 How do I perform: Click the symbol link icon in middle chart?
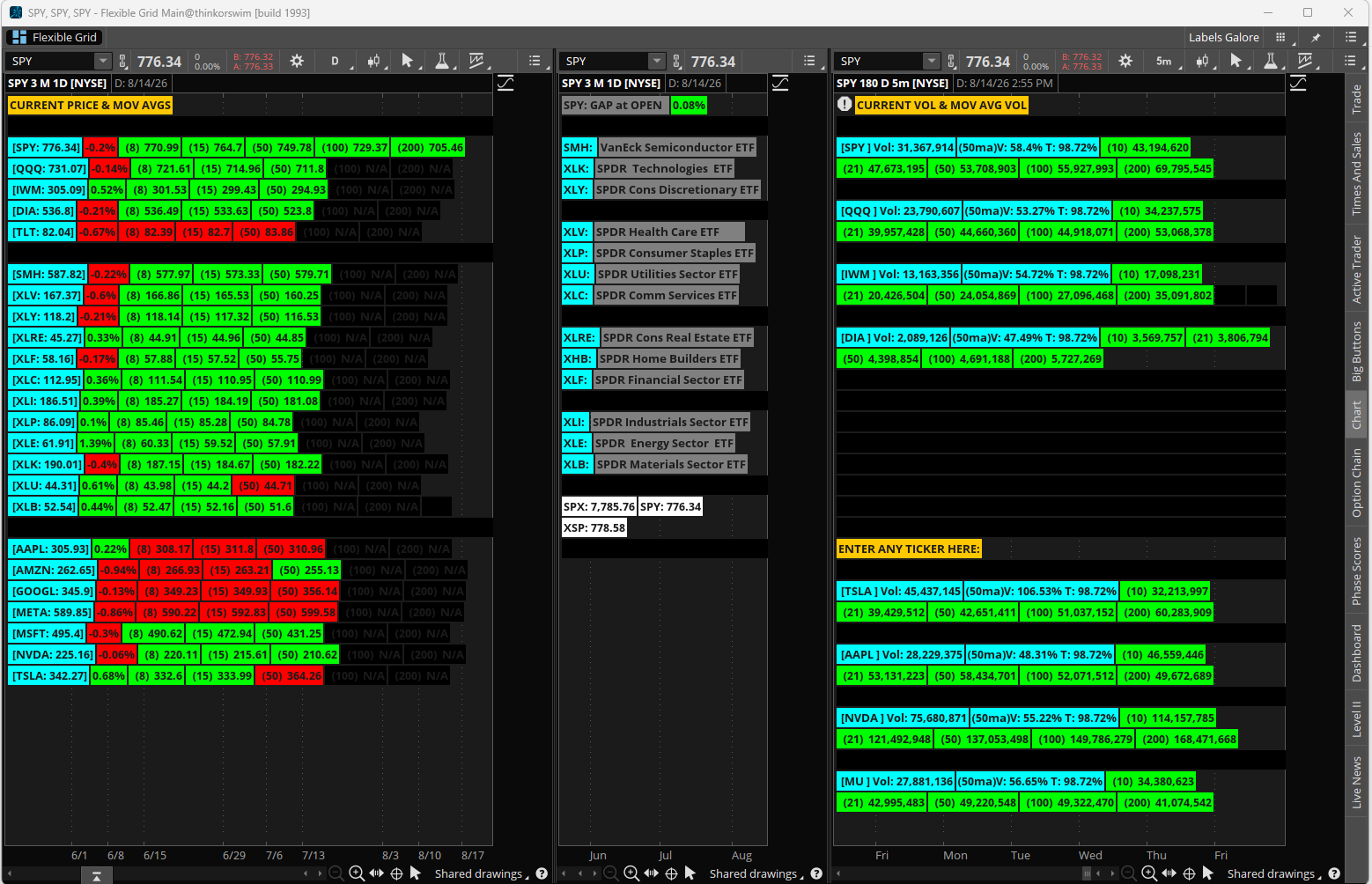(676, 61)
